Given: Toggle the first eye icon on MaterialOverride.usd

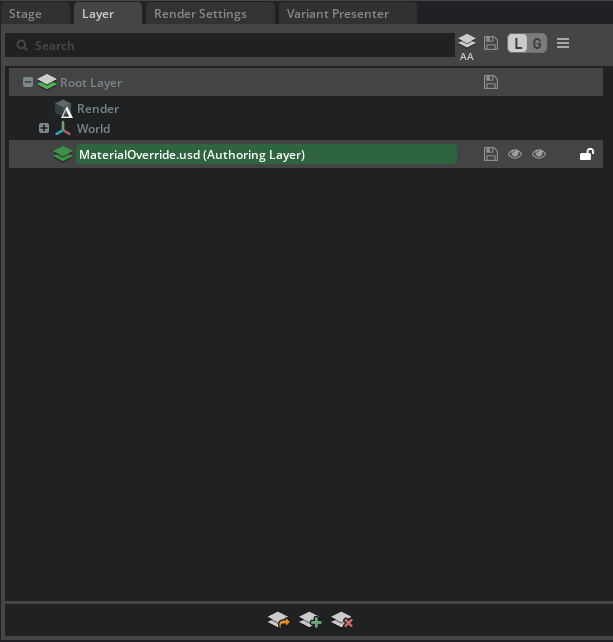Looking at the screenshot, I should pos(515,154).
